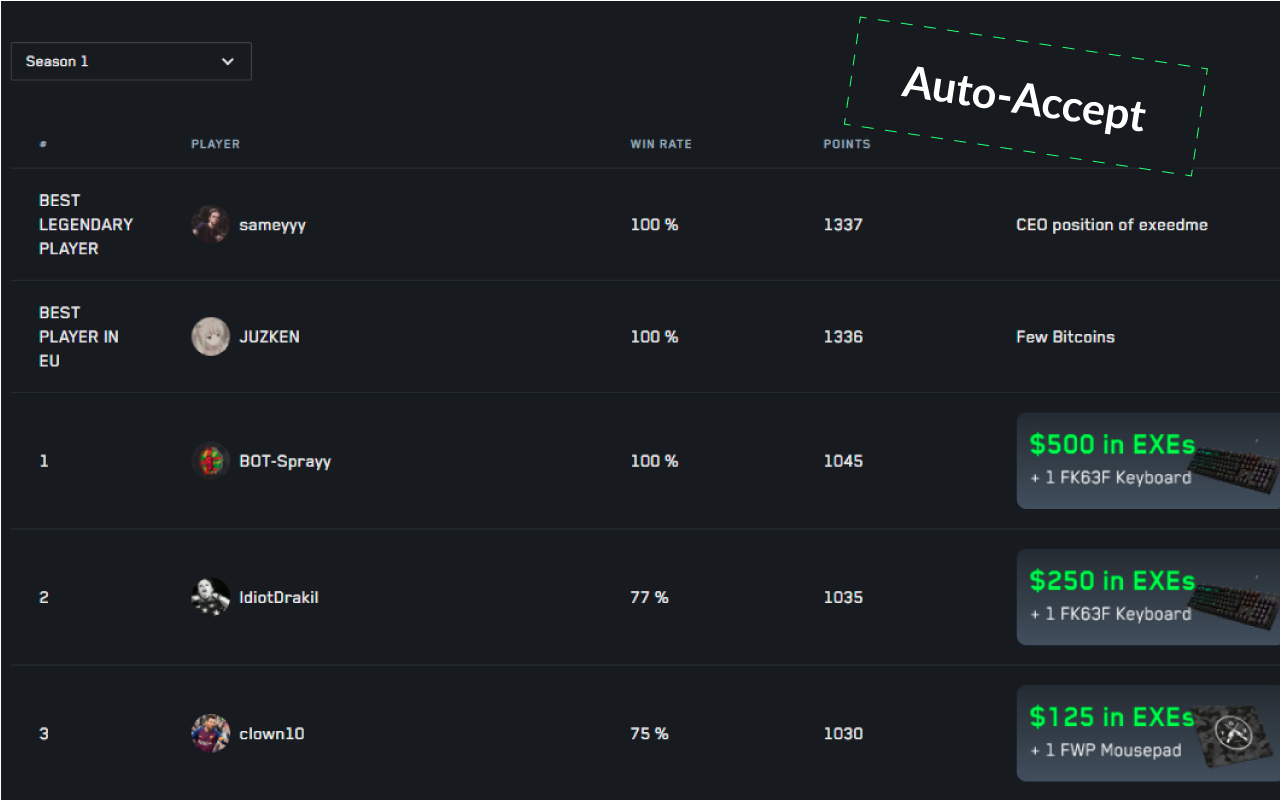Sort by the POINTS column header
1280x800 pixels.
tap(846, 144)
